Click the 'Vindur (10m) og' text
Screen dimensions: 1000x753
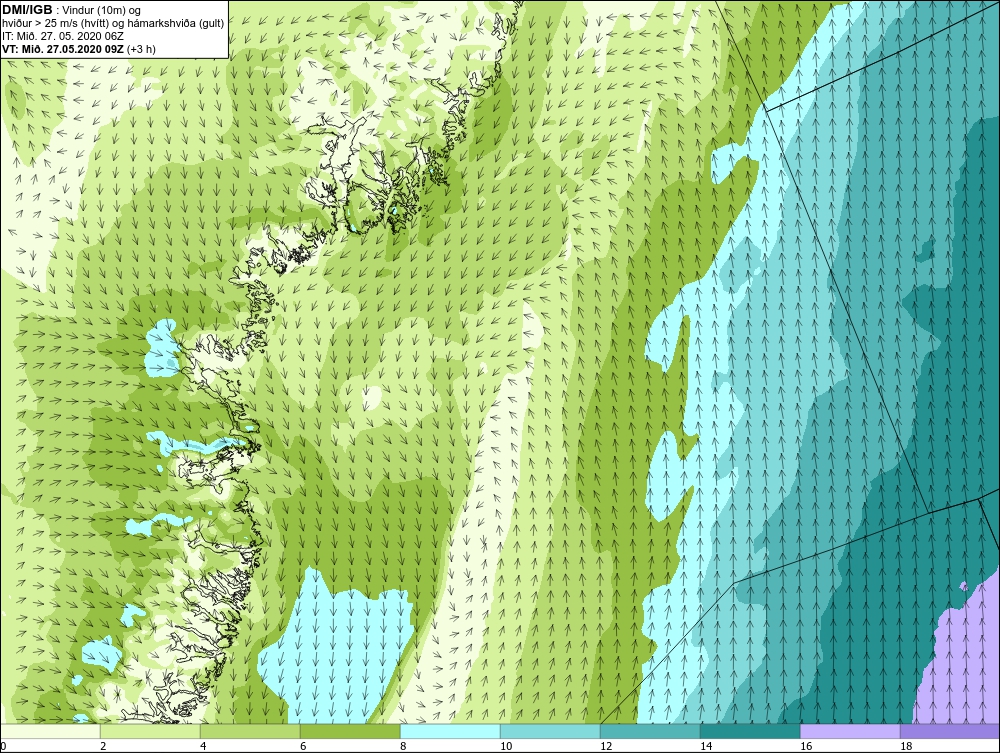click(102, 10)
